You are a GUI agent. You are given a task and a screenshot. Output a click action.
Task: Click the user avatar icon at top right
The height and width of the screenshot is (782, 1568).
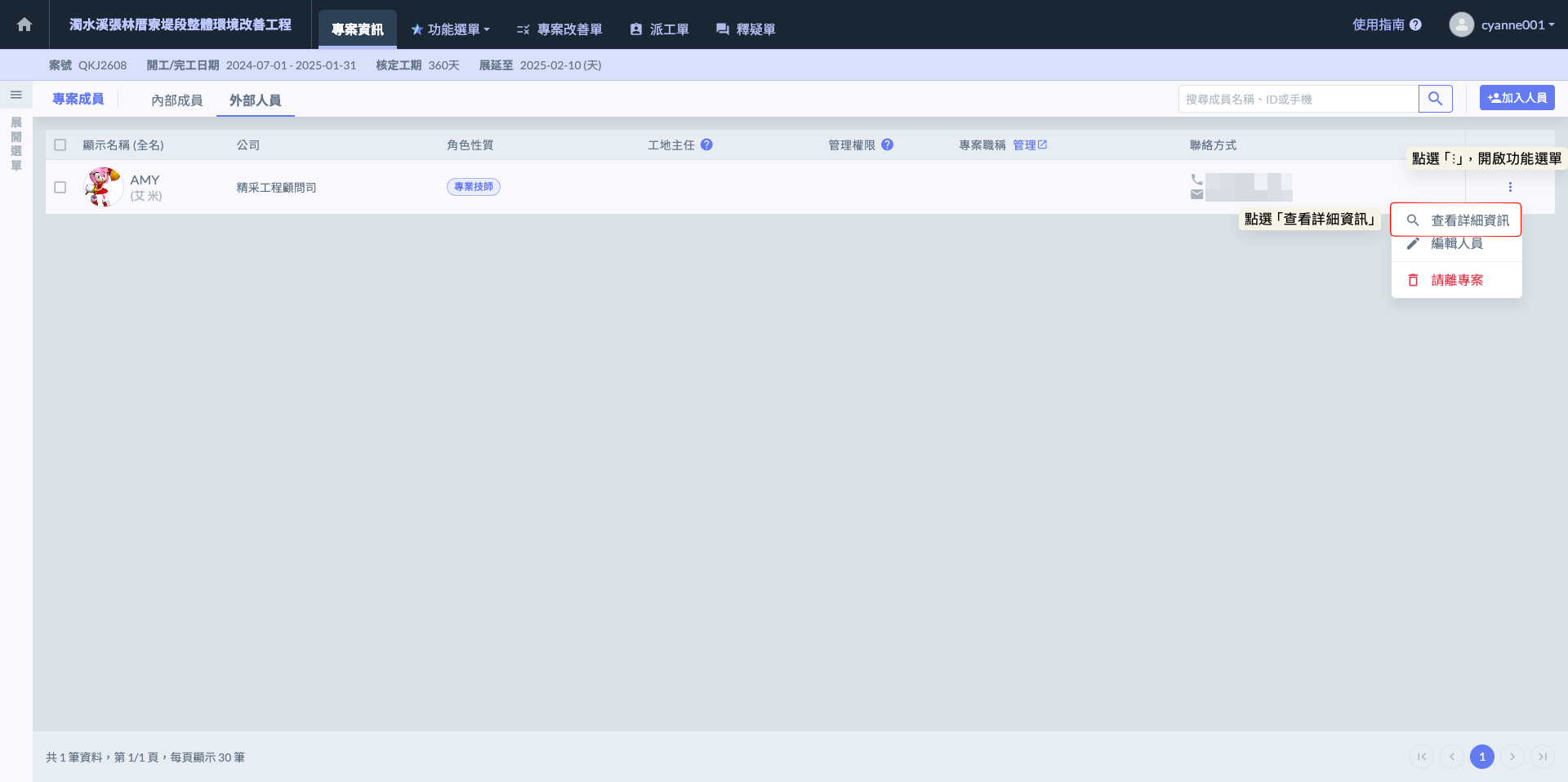pos(1461,24)
